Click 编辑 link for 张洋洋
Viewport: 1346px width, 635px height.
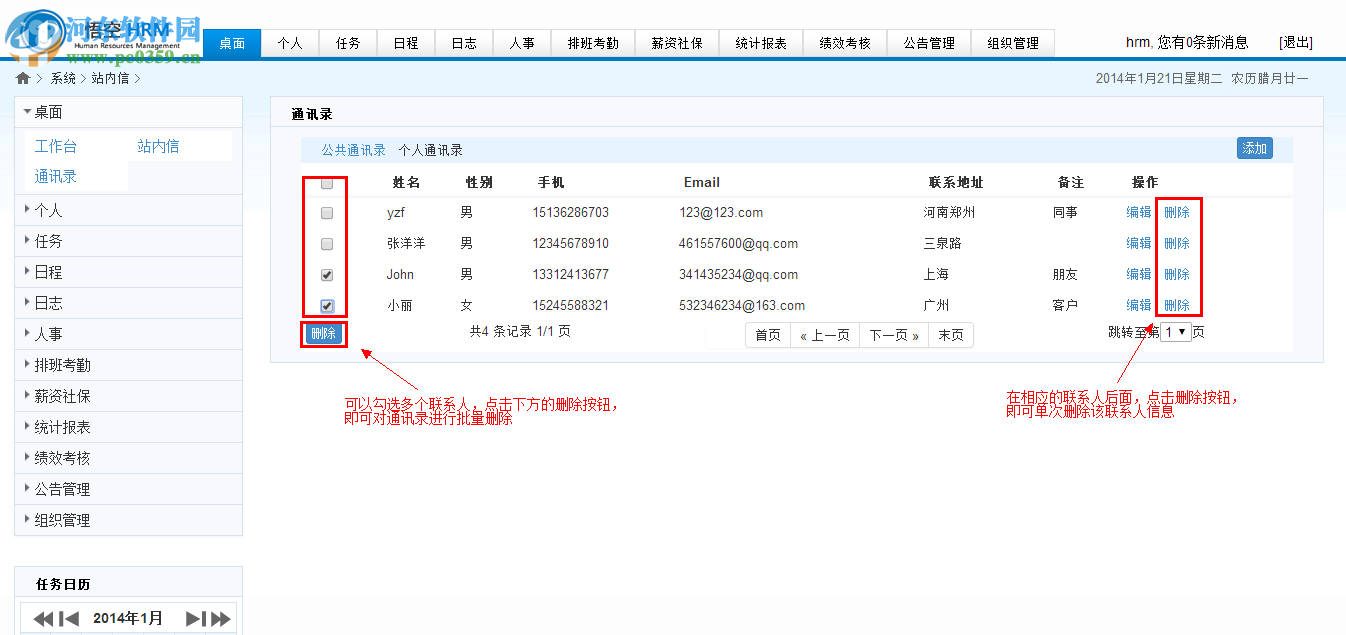click(x=1137, y=243)
